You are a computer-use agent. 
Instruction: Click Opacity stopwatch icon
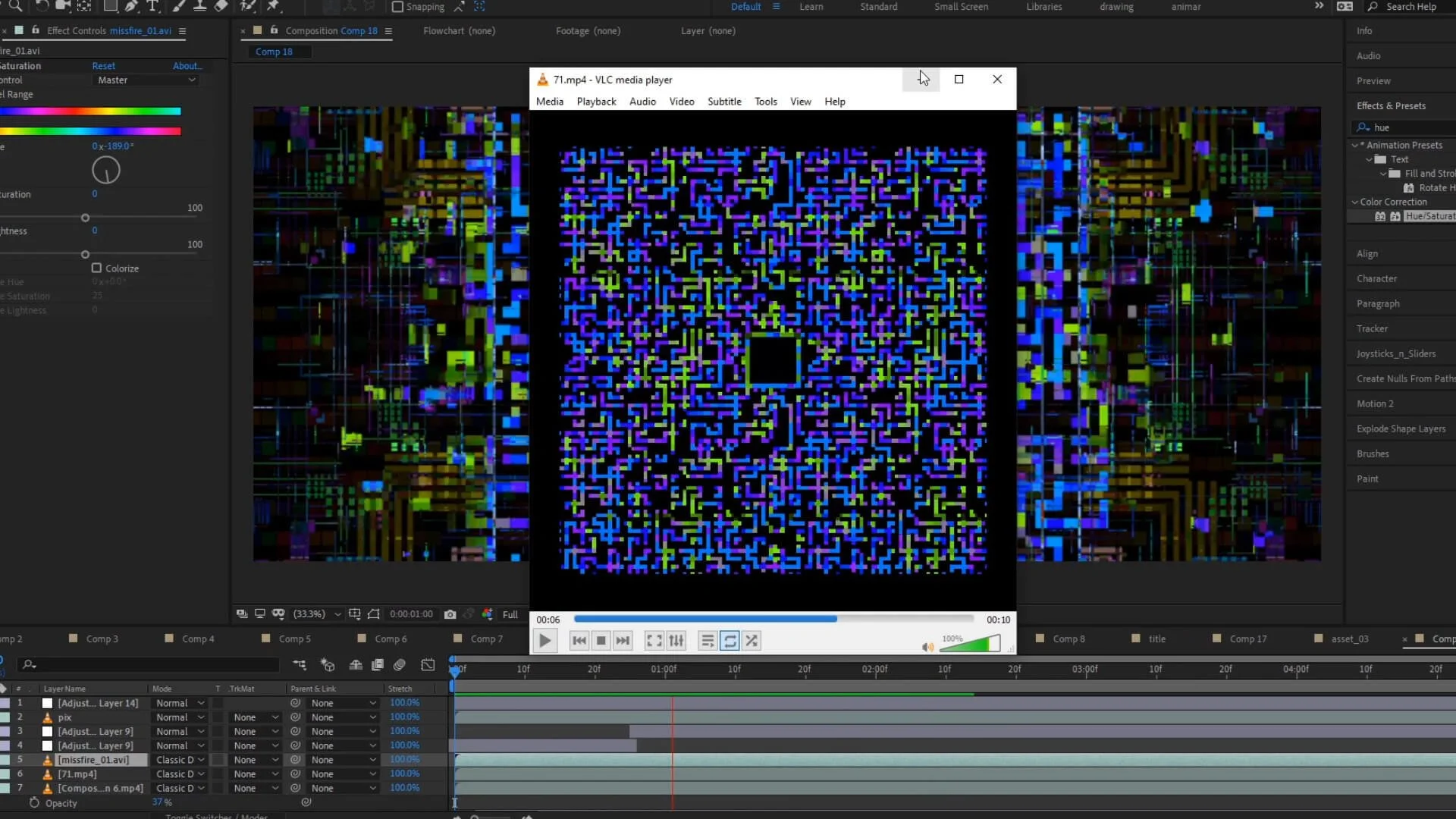pyautogui.click(x=34, y=802)
